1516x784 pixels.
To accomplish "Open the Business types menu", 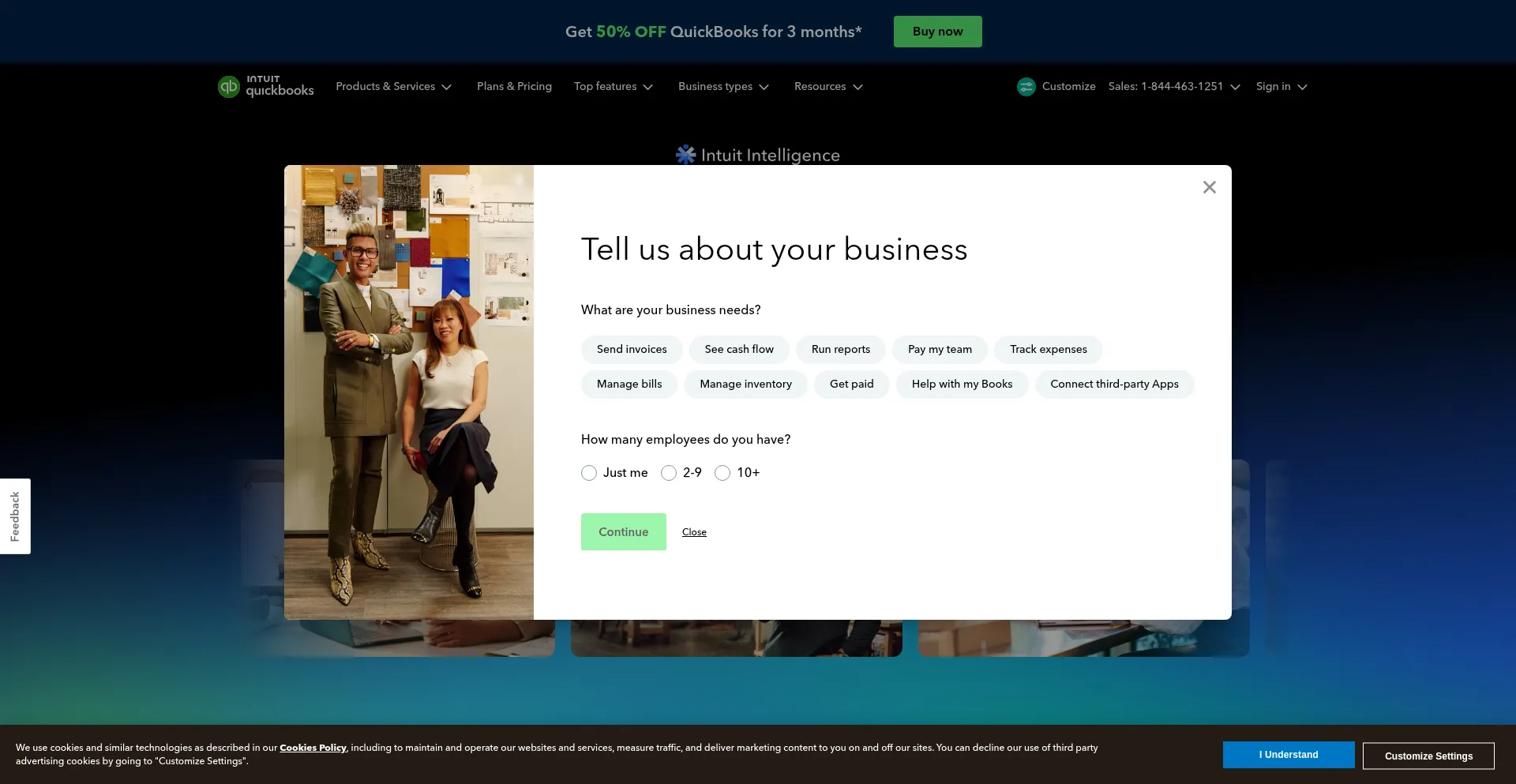I will pyautogui.click(x=723, y=87).
